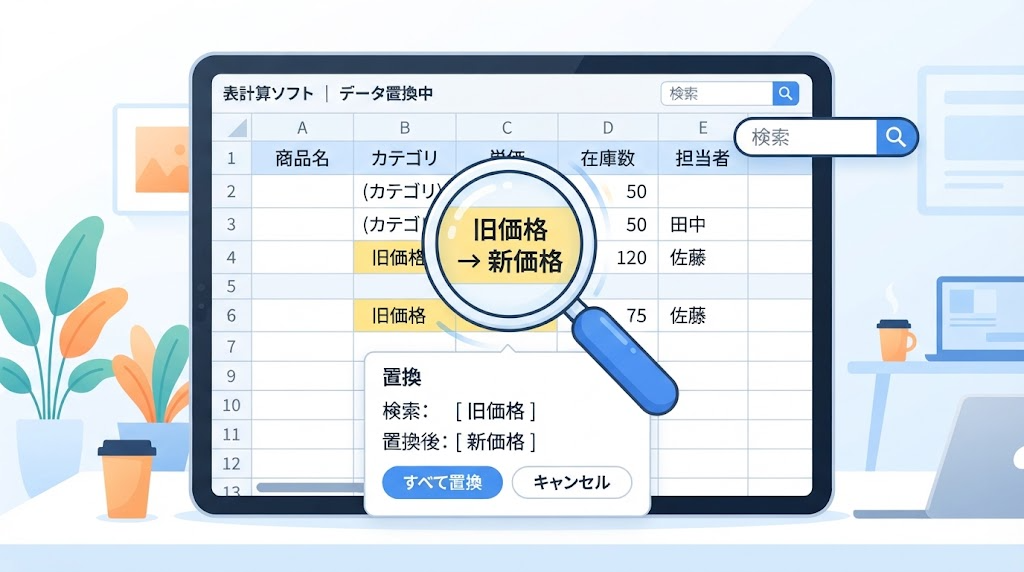
Task: Click the spreadsheet header search input field
Action: pos(717,93)
